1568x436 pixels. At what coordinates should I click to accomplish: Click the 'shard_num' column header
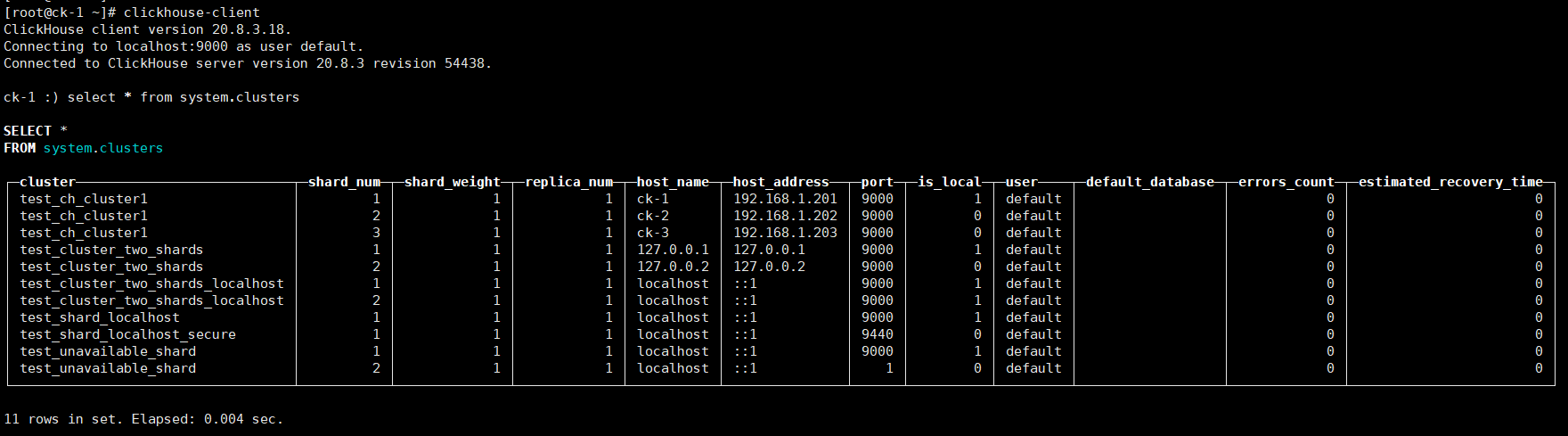click(x=344, y=182)
